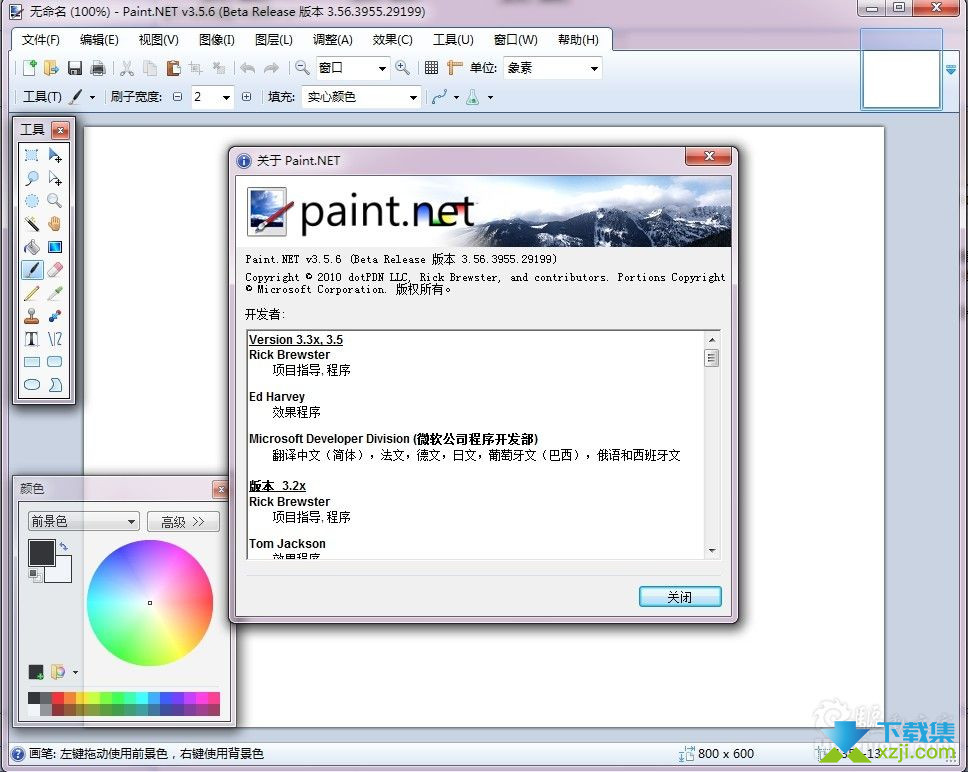
Task: Select the Freeform Shape tool
Action: pyautogui.click(x=55, y=385)
